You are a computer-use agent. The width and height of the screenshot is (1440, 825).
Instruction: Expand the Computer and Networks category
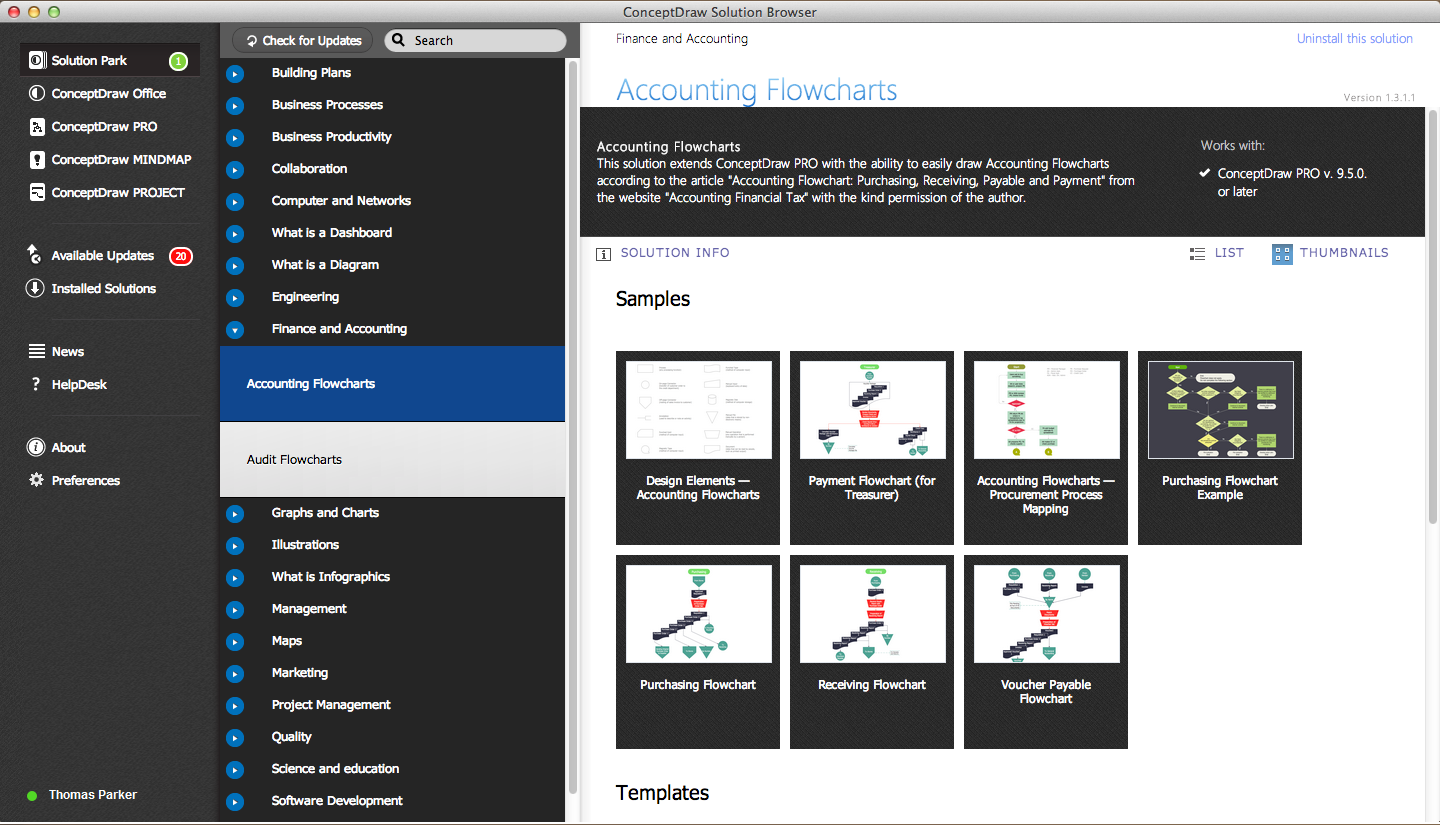[x=235, y=202]
